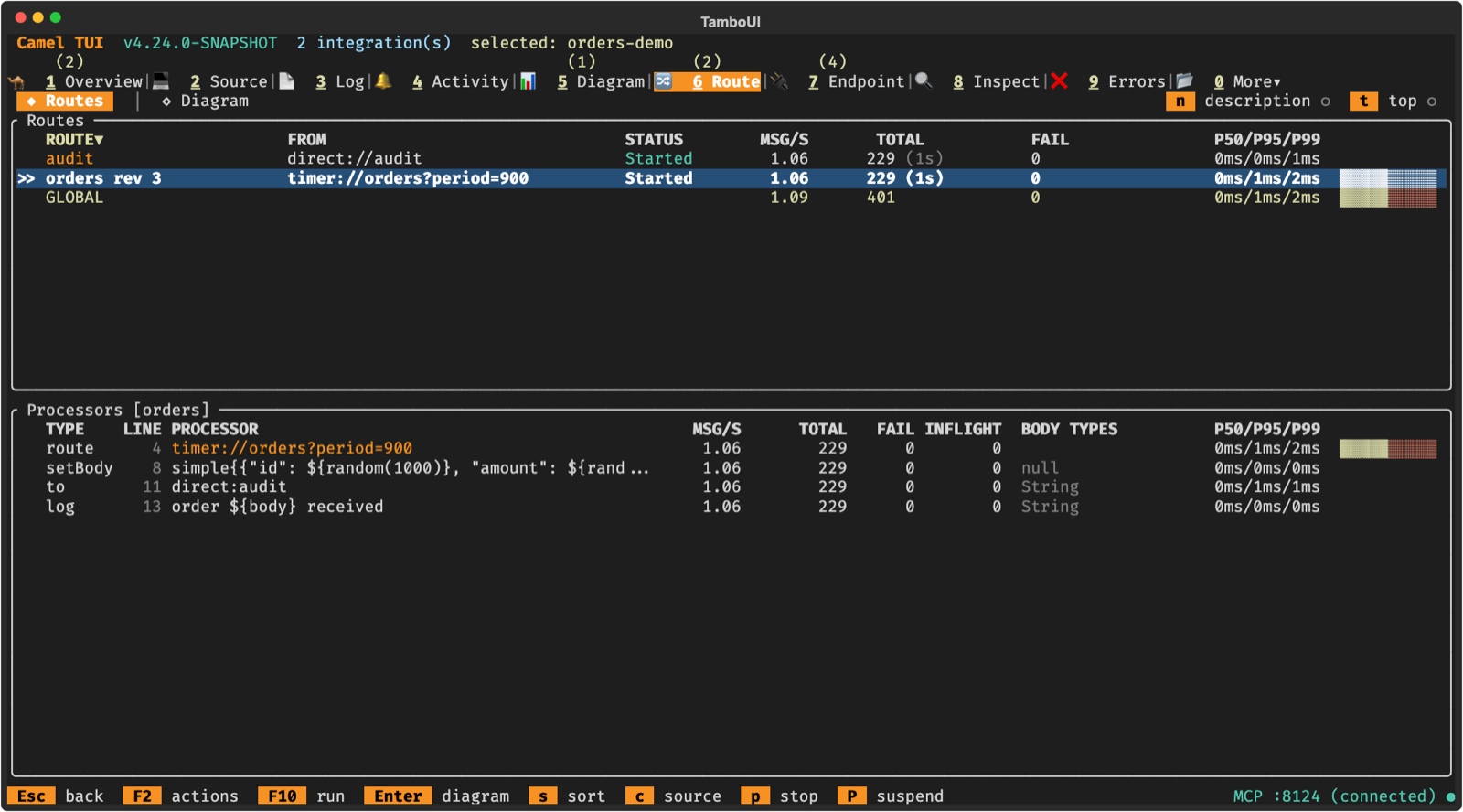This screenshot has height=812, width=1463.
Task: Open the Inspect tab
Action: click(996, 81)
